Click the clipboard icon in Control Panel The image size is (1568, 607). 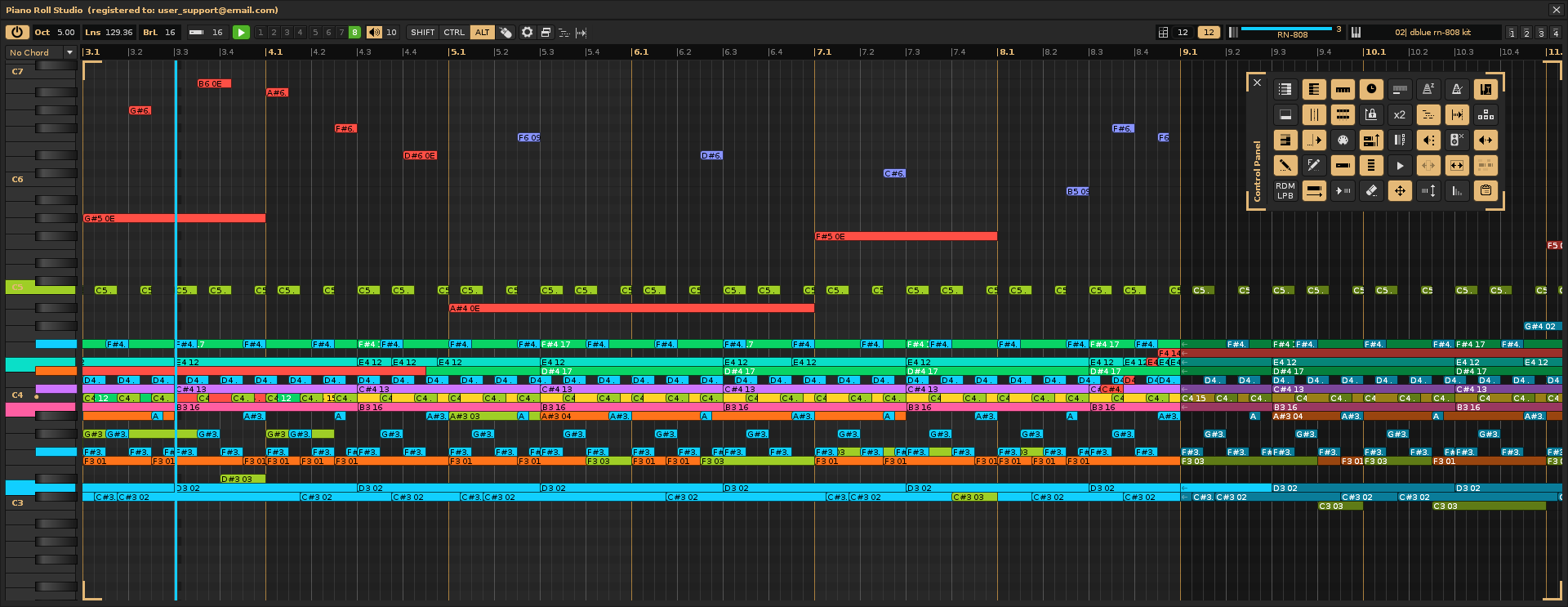(x=1486, y=191)
